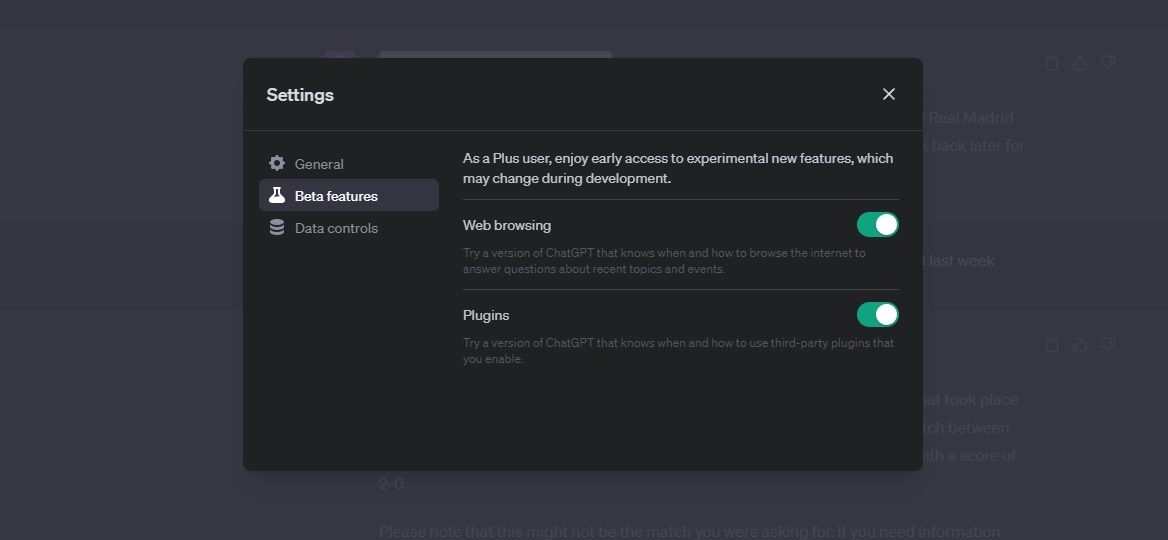Switch to the Data controls tab
1168x540 pixels.
point(336,228)
